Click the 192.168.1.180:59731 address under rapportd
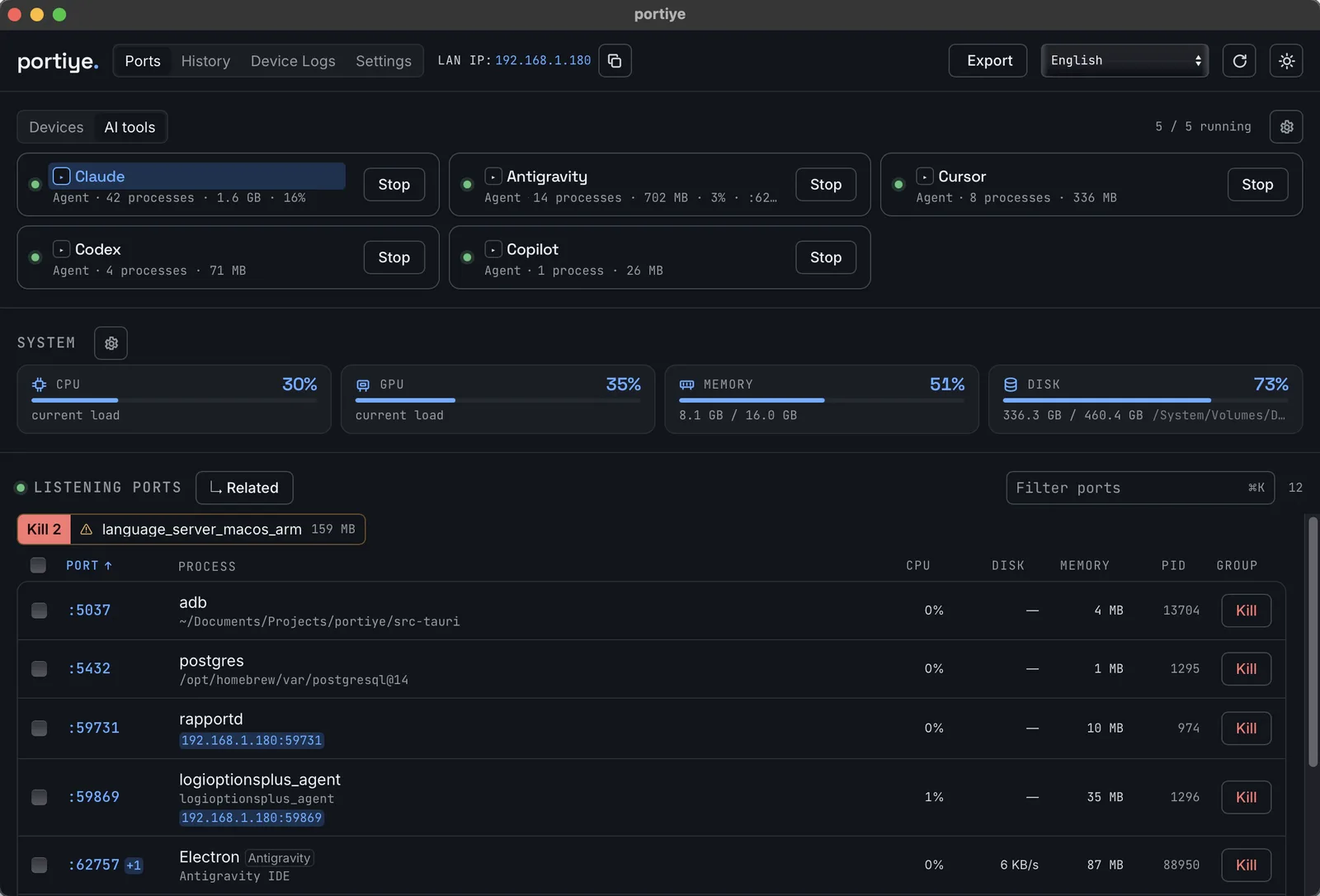Image resolution: width=1320 pixels, height=896 pixels. (252, 741)
